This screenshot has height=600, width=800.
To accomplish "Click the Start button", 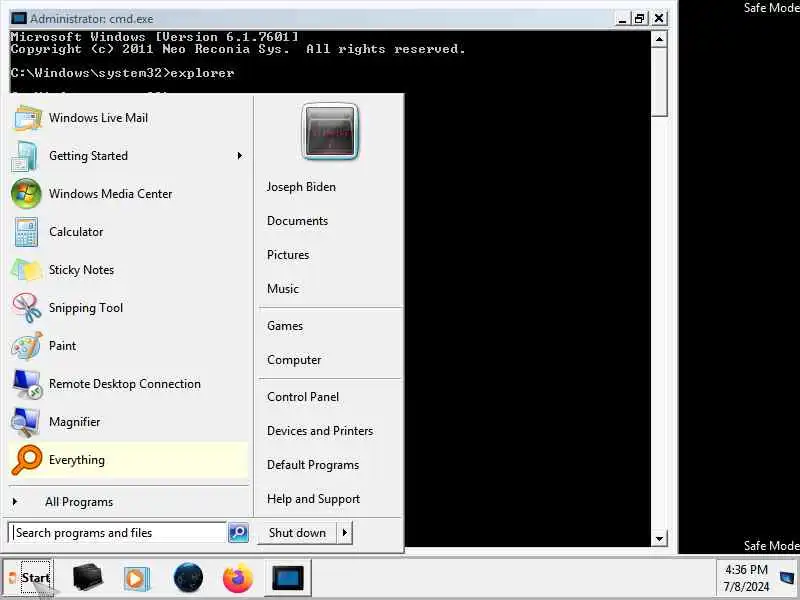I will coord(29,578).
